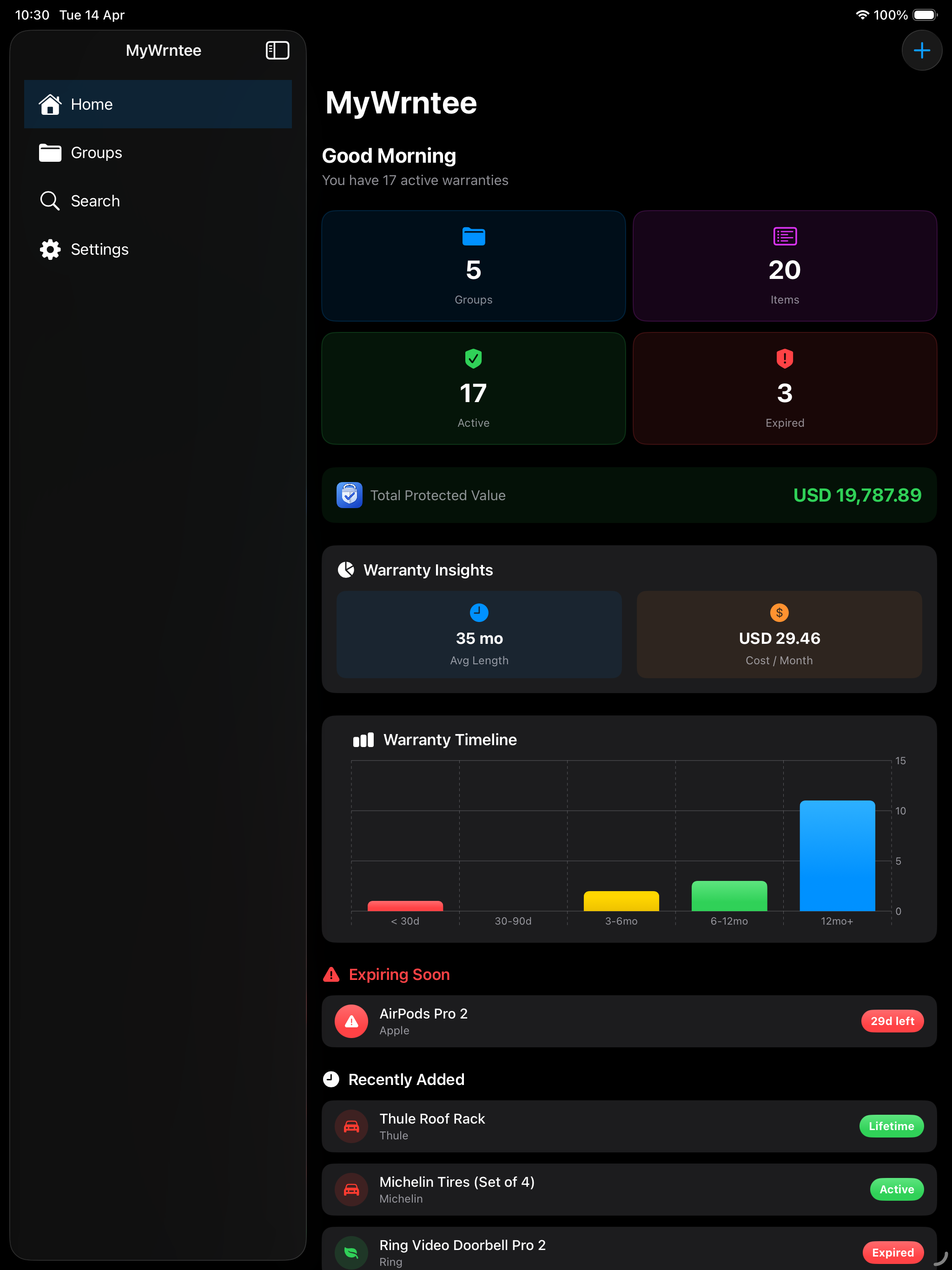Screen dimensions: 952x1270
Task: Click the Search magnifier icon
Action: 50,201
